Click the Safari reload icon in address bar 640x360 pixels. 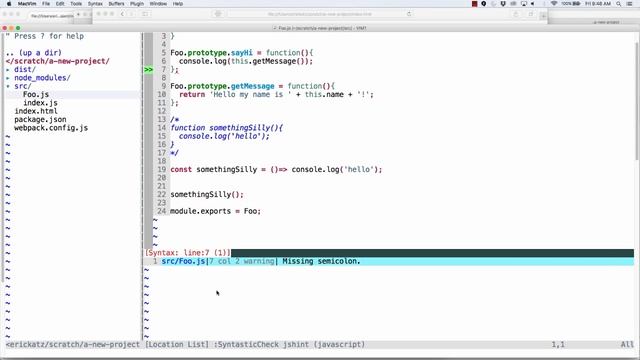pyautogui.click(x=409, y=14)
